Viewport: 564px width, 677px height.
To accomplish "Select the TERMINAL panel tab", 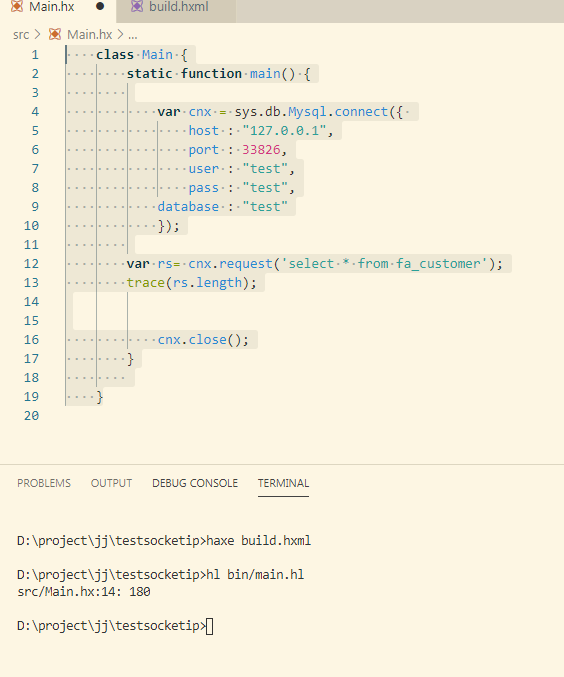I will 283,483.
